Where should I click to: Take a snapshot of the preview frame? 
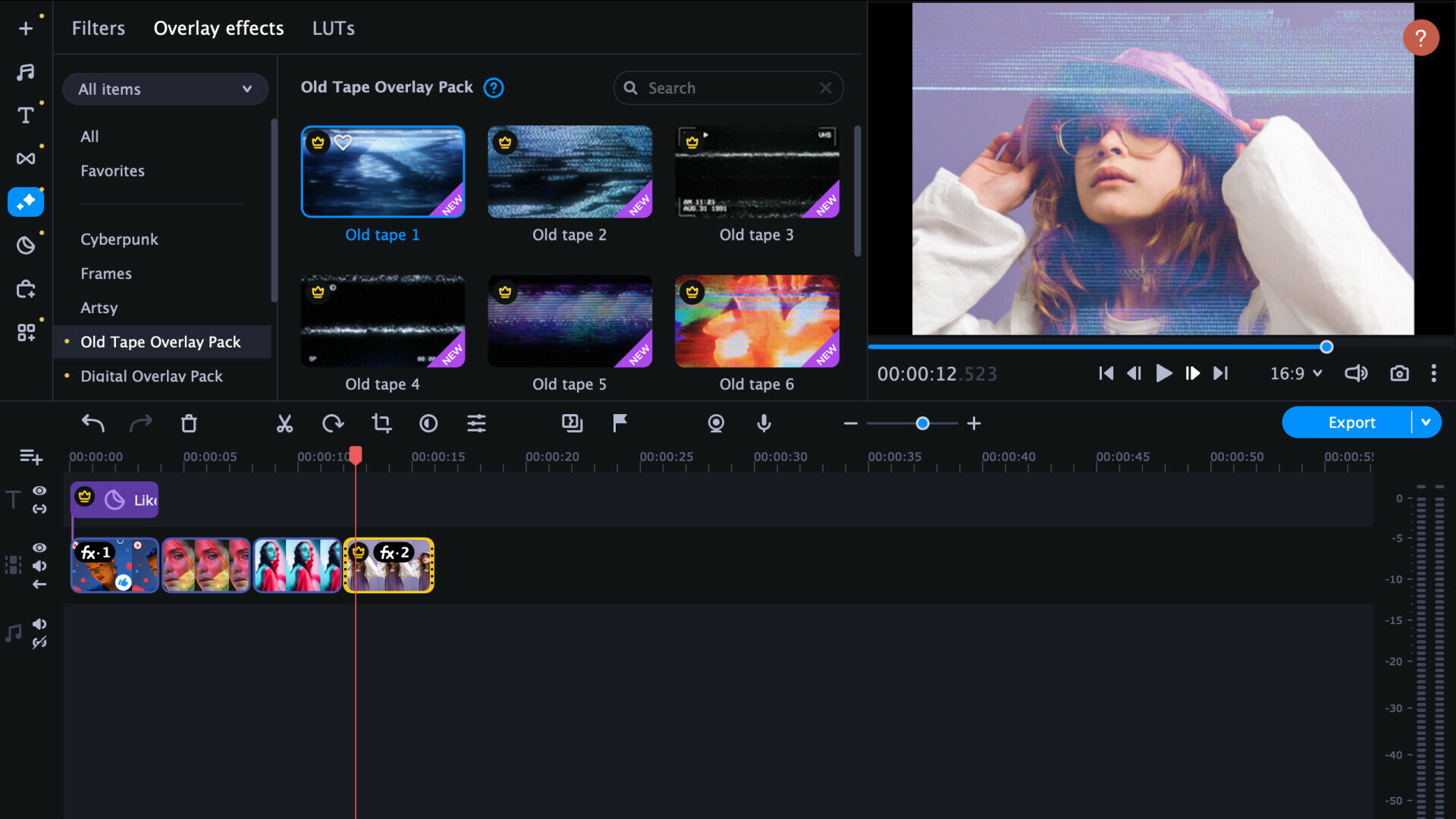tap(1400, 373)
